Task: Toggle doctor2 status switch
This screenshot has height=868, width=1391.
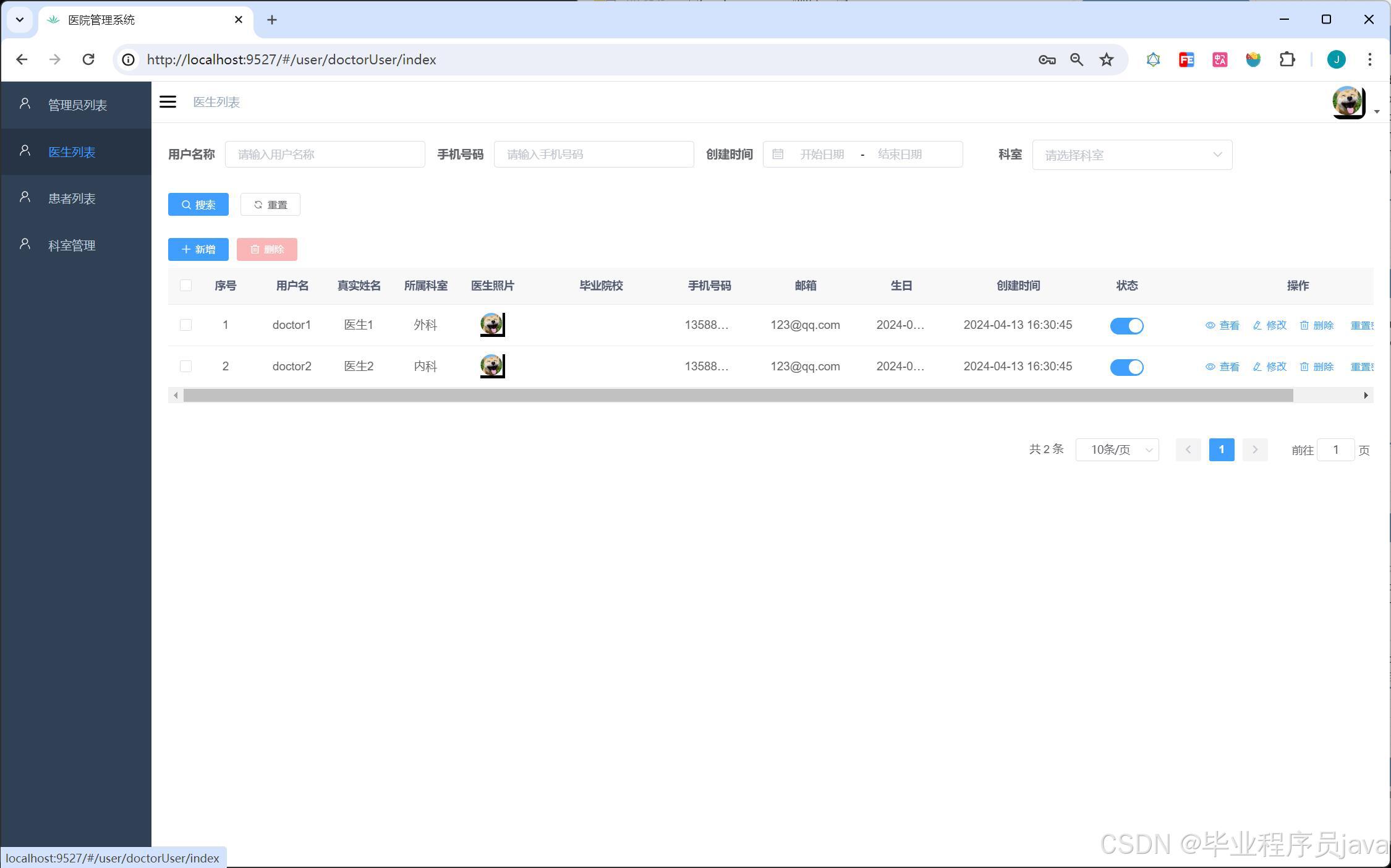Action: tap(1126, 367)
